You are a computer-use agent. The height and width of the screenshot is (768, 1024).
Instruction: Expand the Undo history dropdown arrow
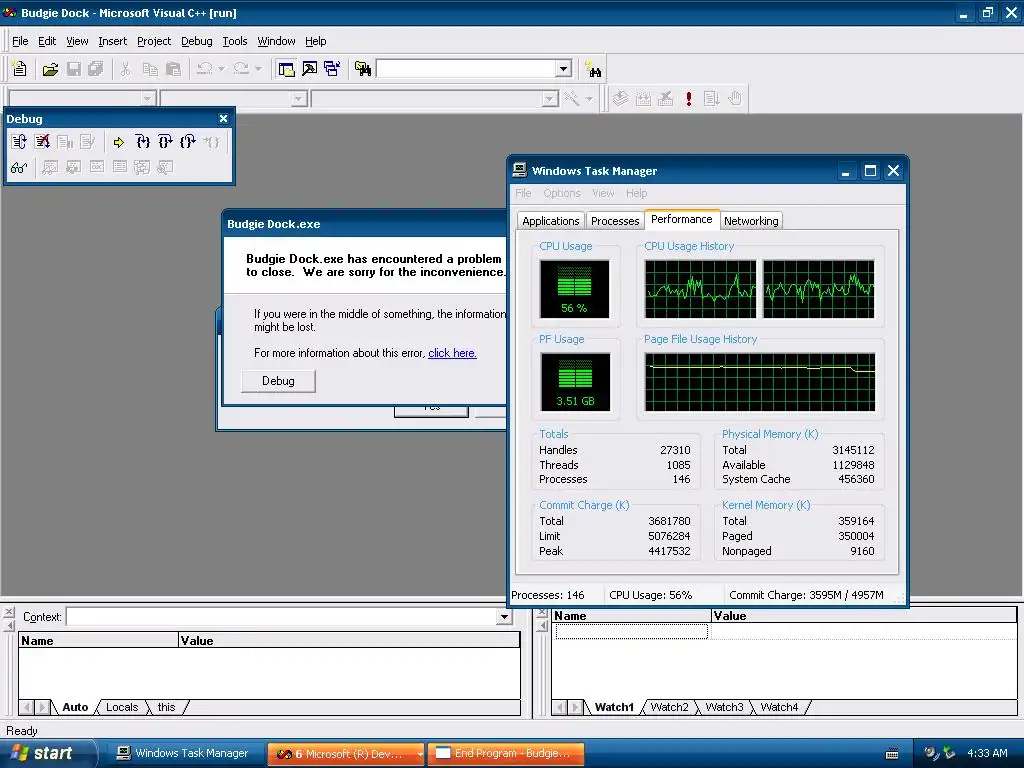pyautogui.click(x=221, y=69)
